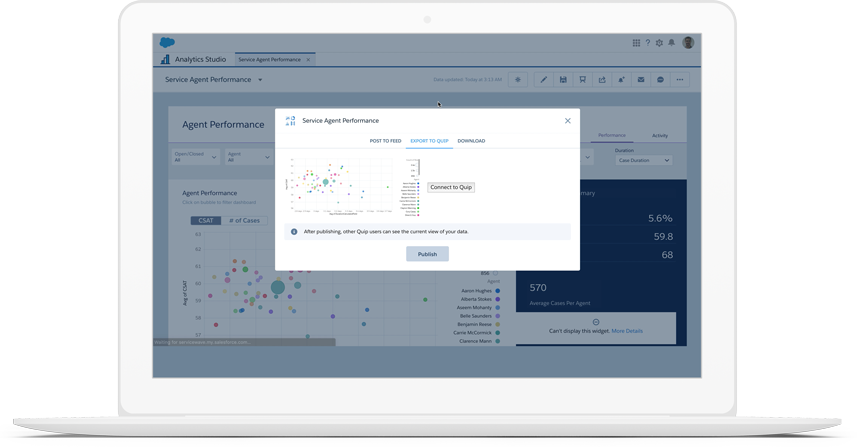Open the Case Duration dropdown
This screenshot has width=857, height=447.
tap(643, 161)
